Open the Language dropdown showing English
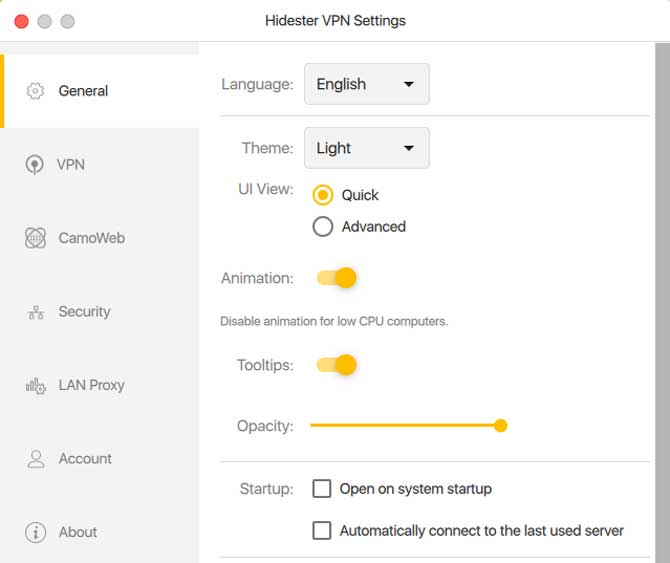Viewport: 670px width, 563px height. 367,84
